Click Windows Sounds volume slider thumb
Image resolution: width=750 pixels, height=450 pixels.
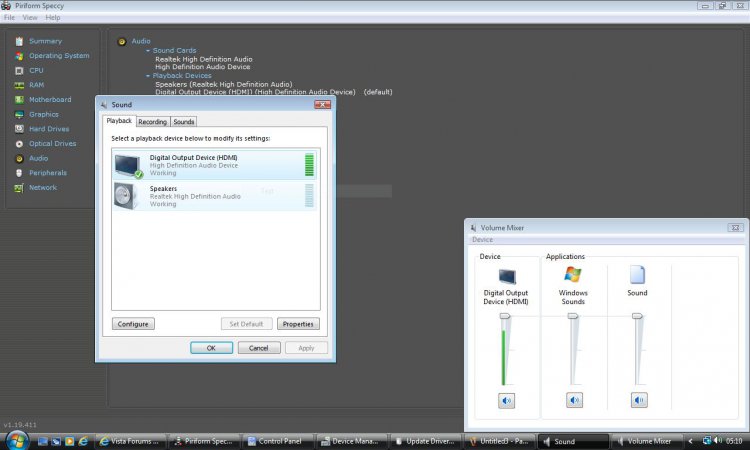[x=573, y=316]
